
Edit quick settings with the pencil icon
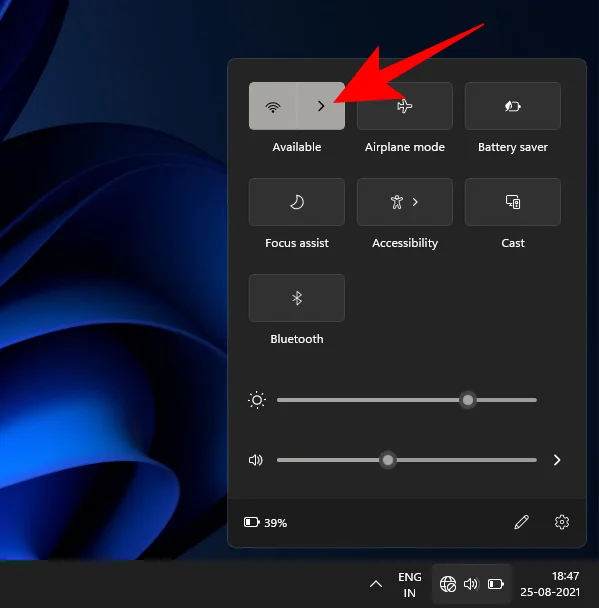point(521,522)
